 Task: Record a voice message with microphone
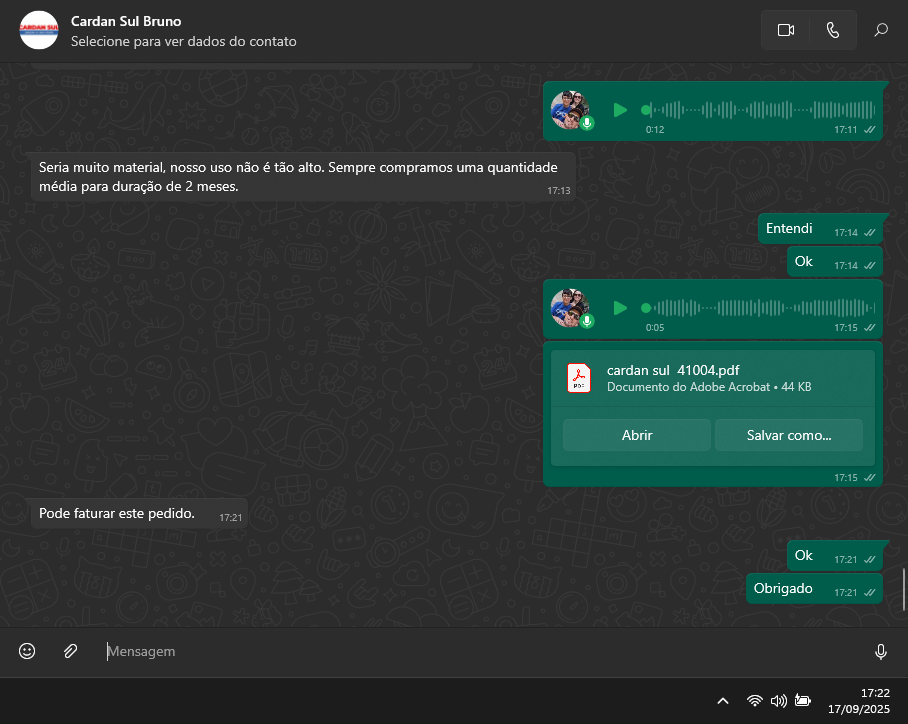pos(880,651)
